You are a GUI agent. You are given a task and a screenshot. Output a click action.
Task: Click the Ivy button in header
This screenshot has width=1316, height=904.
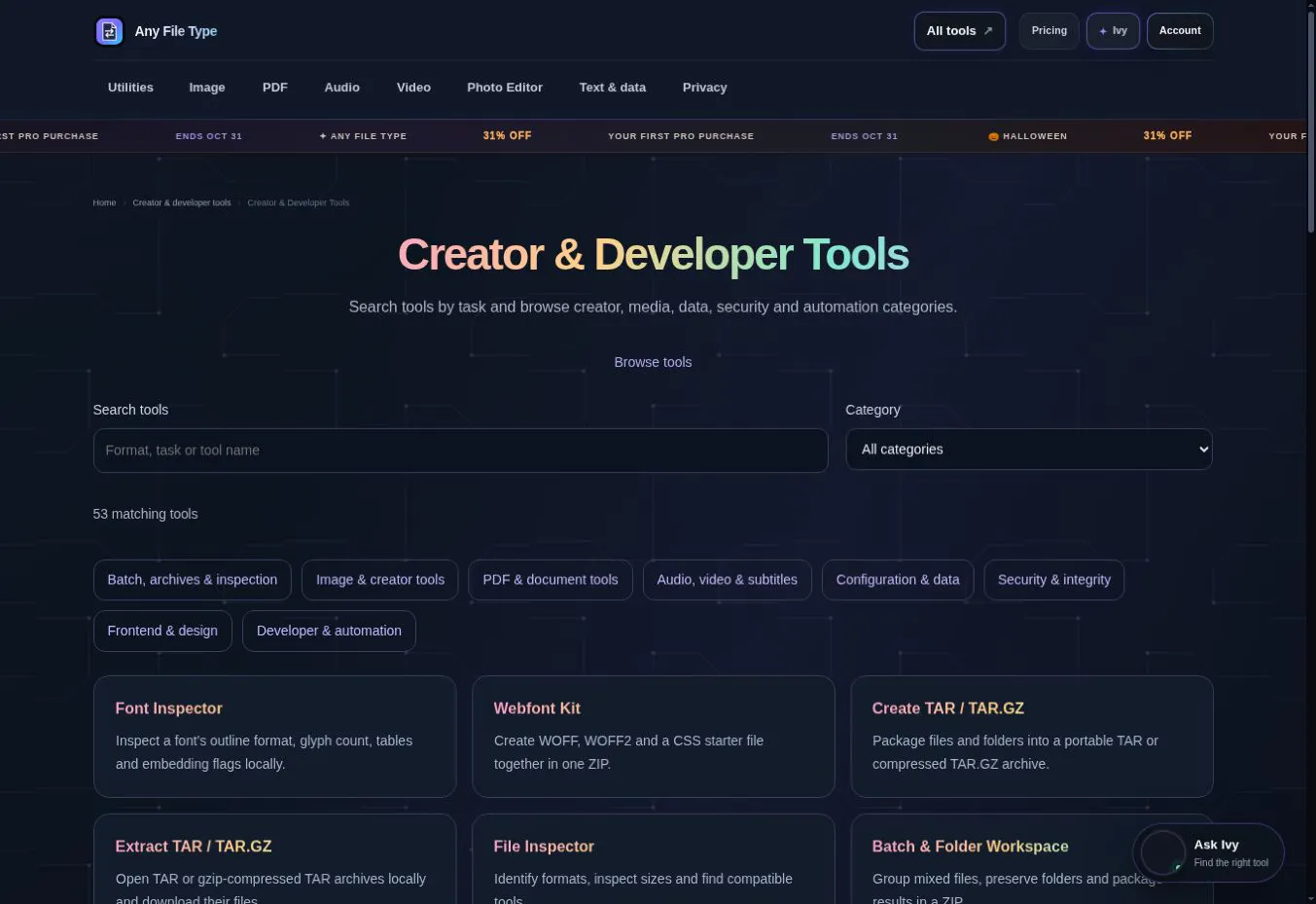pyautogui.click(x=1113, y=31)
